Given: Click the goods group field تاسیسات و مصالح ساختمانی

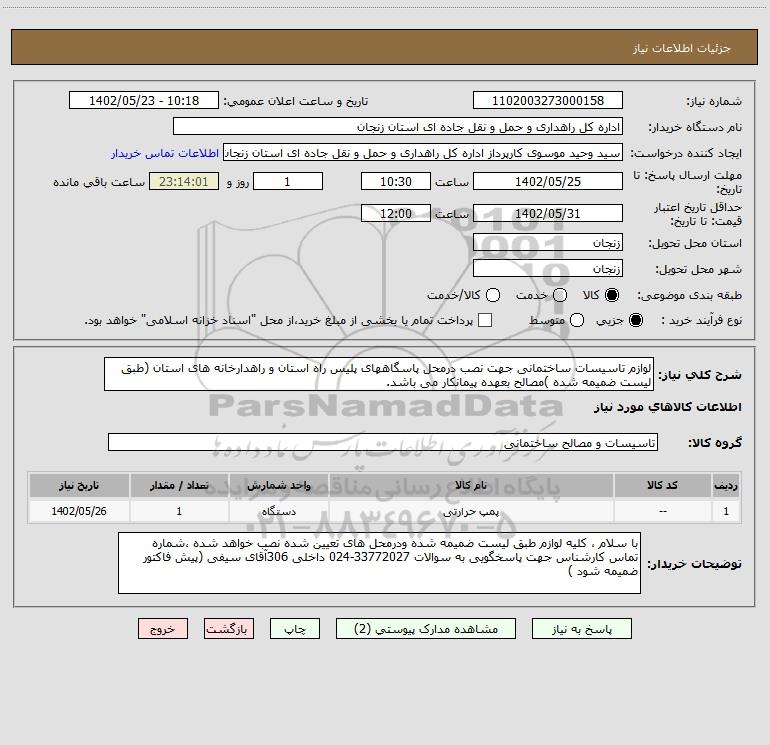Looking at the screenshot, I should [x=383, y=442].
